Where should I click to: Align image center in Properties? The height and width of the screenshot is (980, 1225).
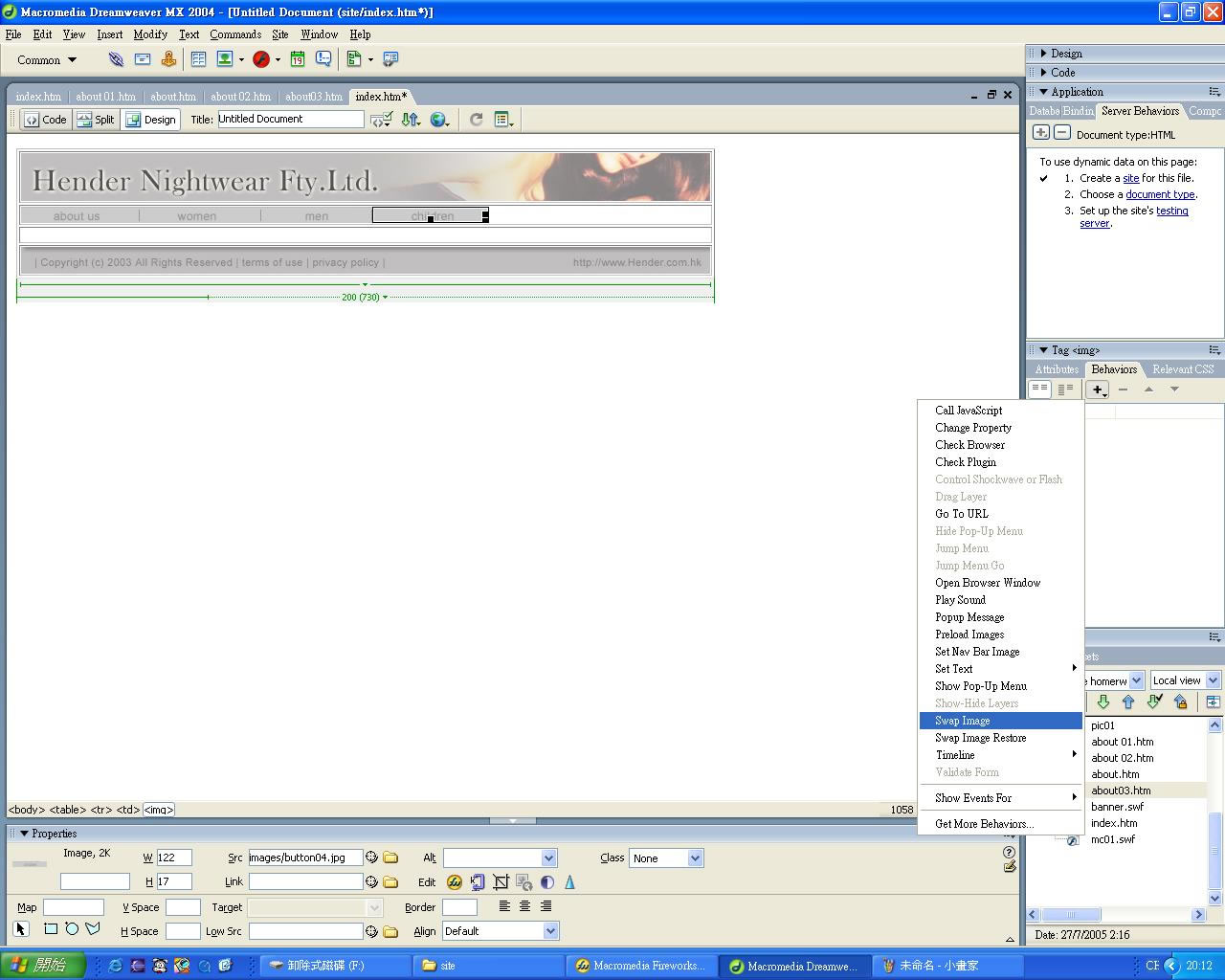(524, 906)
